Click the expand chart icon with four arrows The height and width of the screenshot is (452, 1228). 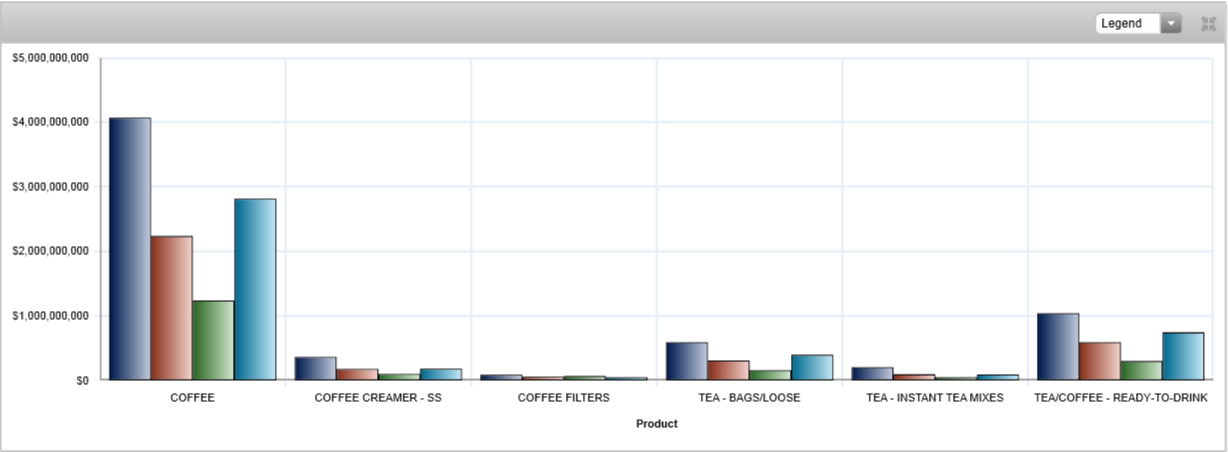(x=1207, y=23)
